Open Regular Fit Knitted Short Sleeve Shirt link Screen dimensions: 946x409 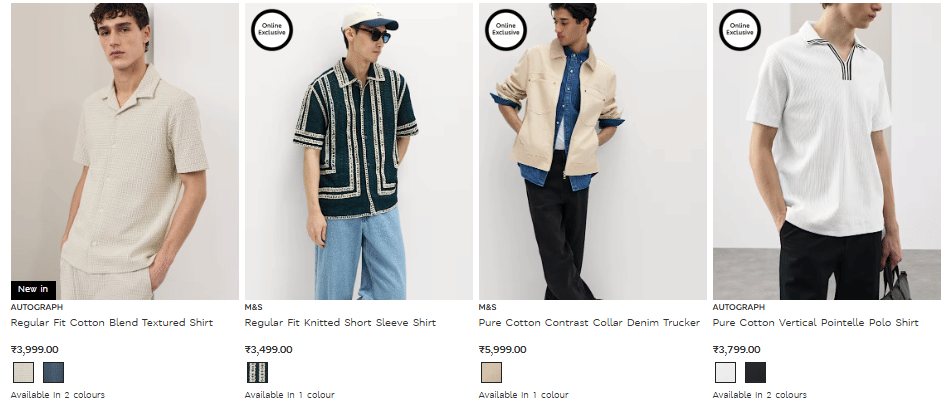340,323
